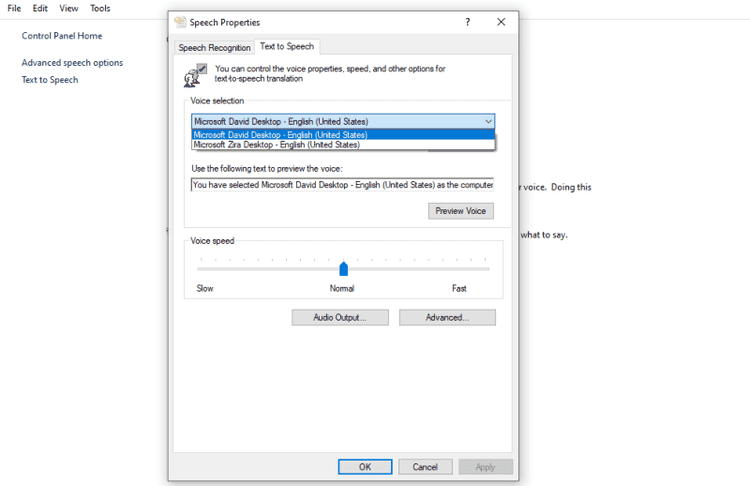Click the question mark help button
This screenshot has height=486, width=750.
(467, 22)
